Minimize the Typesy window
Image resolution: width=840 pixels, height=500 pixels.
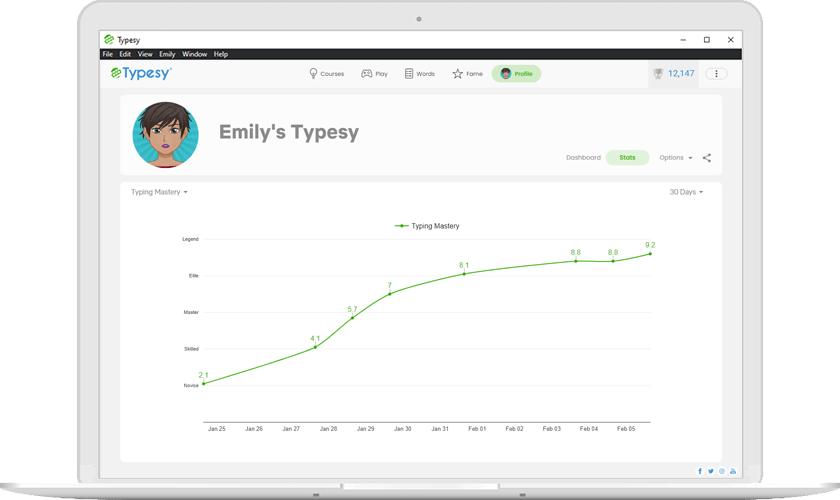[x=683, y=40]
